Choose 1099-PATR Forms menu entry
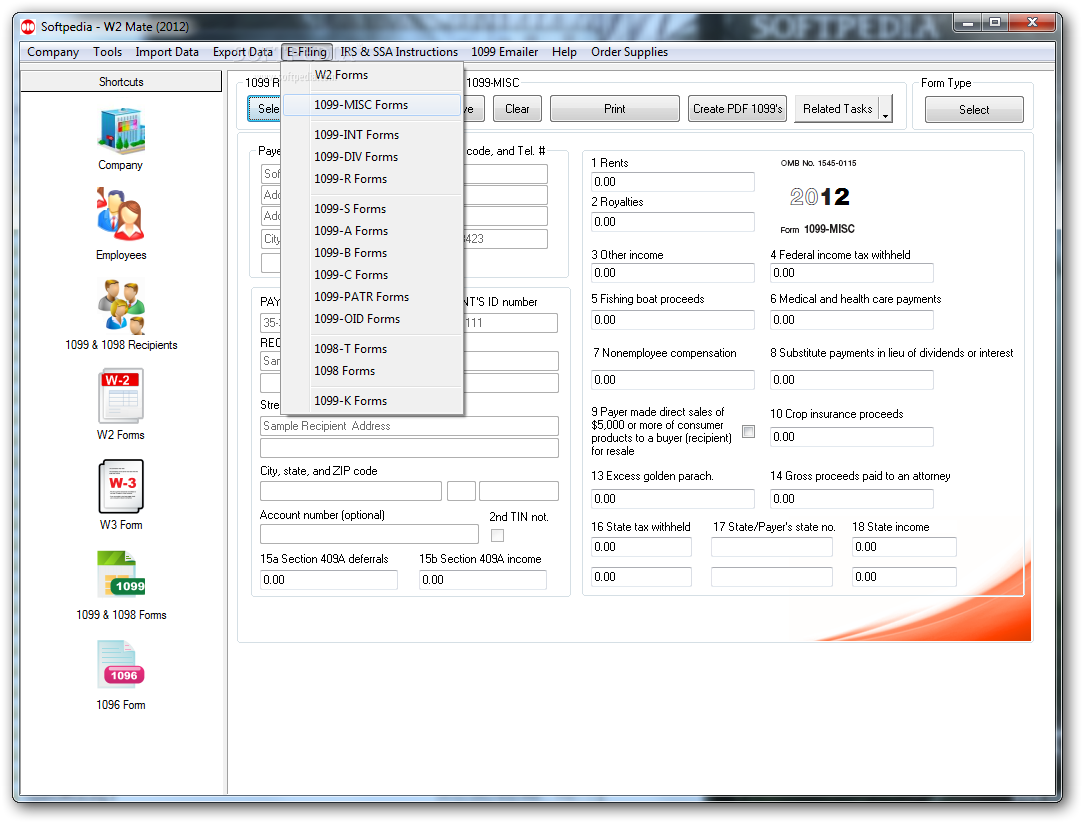This screenshot has width=1083, height=823. pos(373,297)
